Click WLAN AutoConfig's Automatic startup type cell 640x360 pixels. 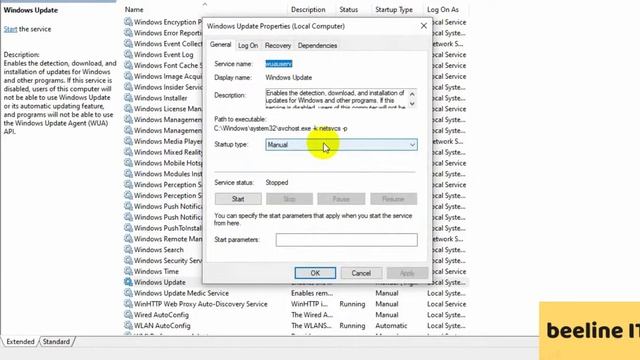pyautogui.click(x=391, y=325)
